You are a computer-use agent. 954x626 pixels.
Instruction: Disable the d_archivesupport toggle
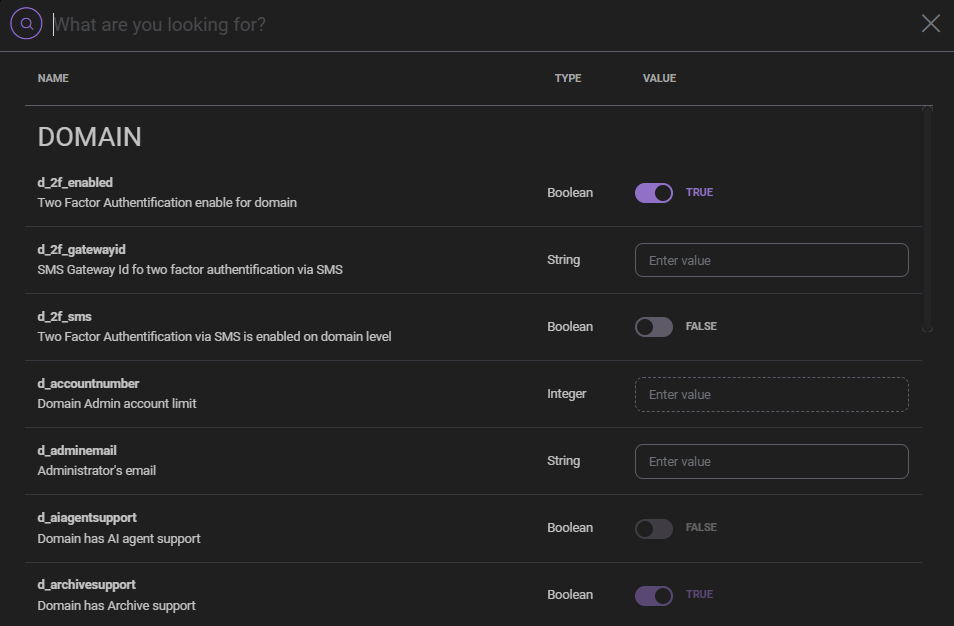click(653, 594)
